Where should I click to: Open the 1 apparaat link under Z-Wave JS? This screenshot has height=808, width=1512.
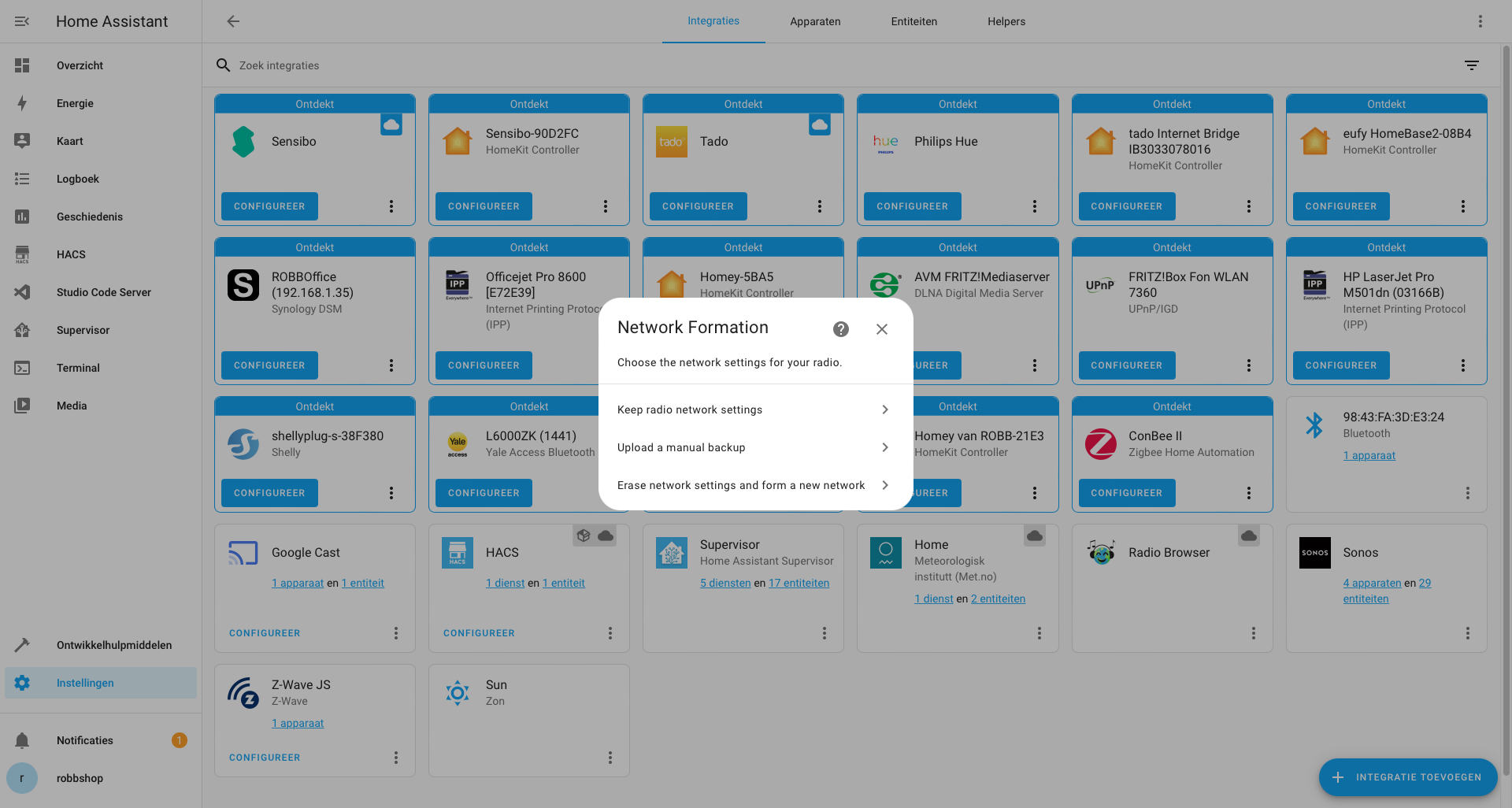coord(298,723)
